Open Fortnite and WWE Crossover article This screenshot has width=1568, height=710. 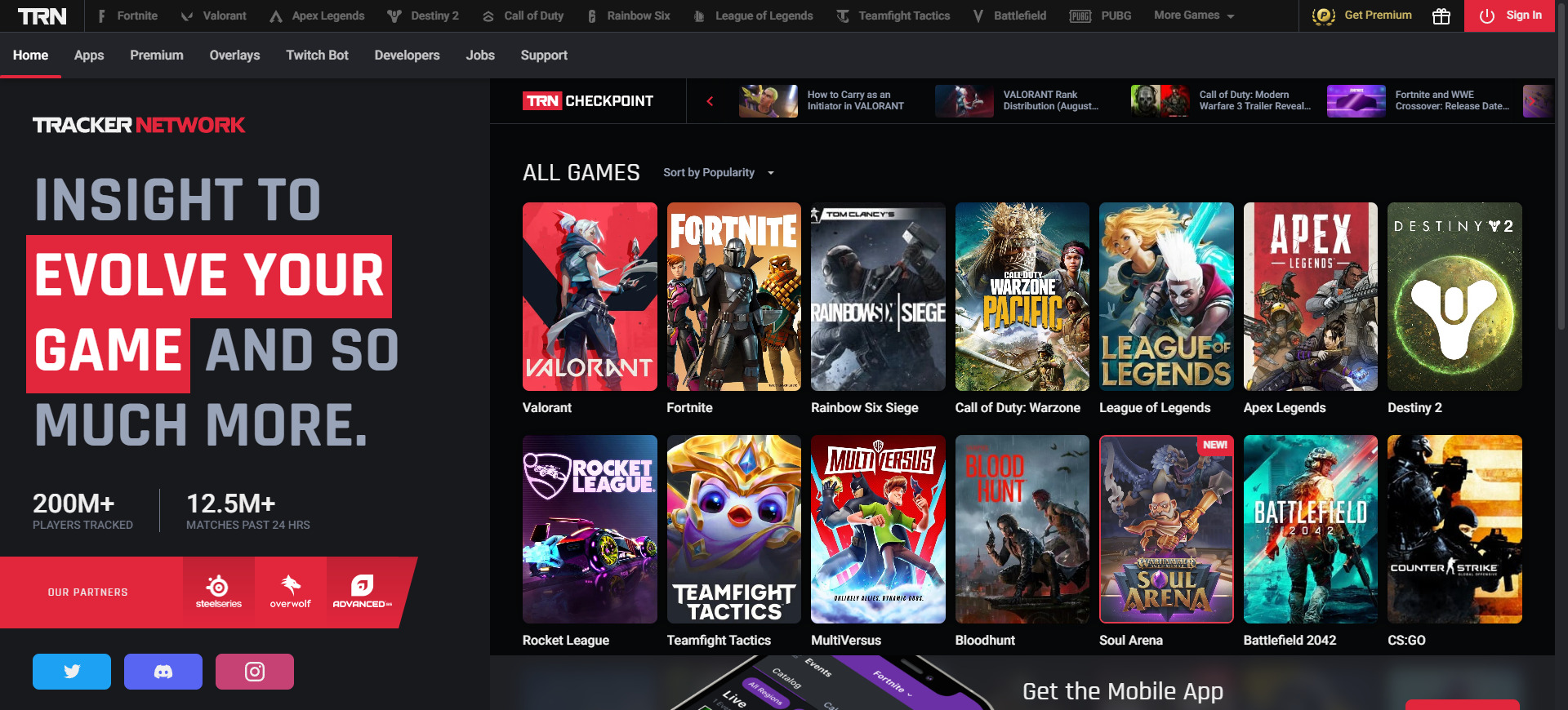[x=1419, y=101]
